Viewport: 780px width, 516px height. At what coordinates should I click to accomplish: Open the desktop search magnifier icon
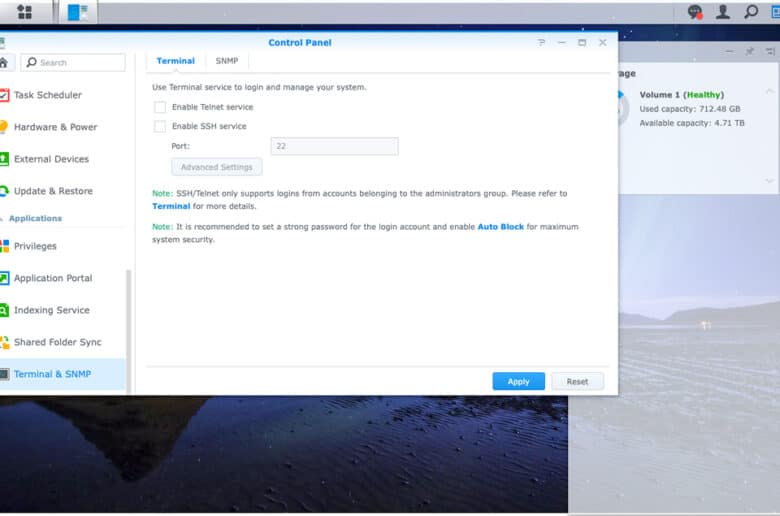click(751, 11)
